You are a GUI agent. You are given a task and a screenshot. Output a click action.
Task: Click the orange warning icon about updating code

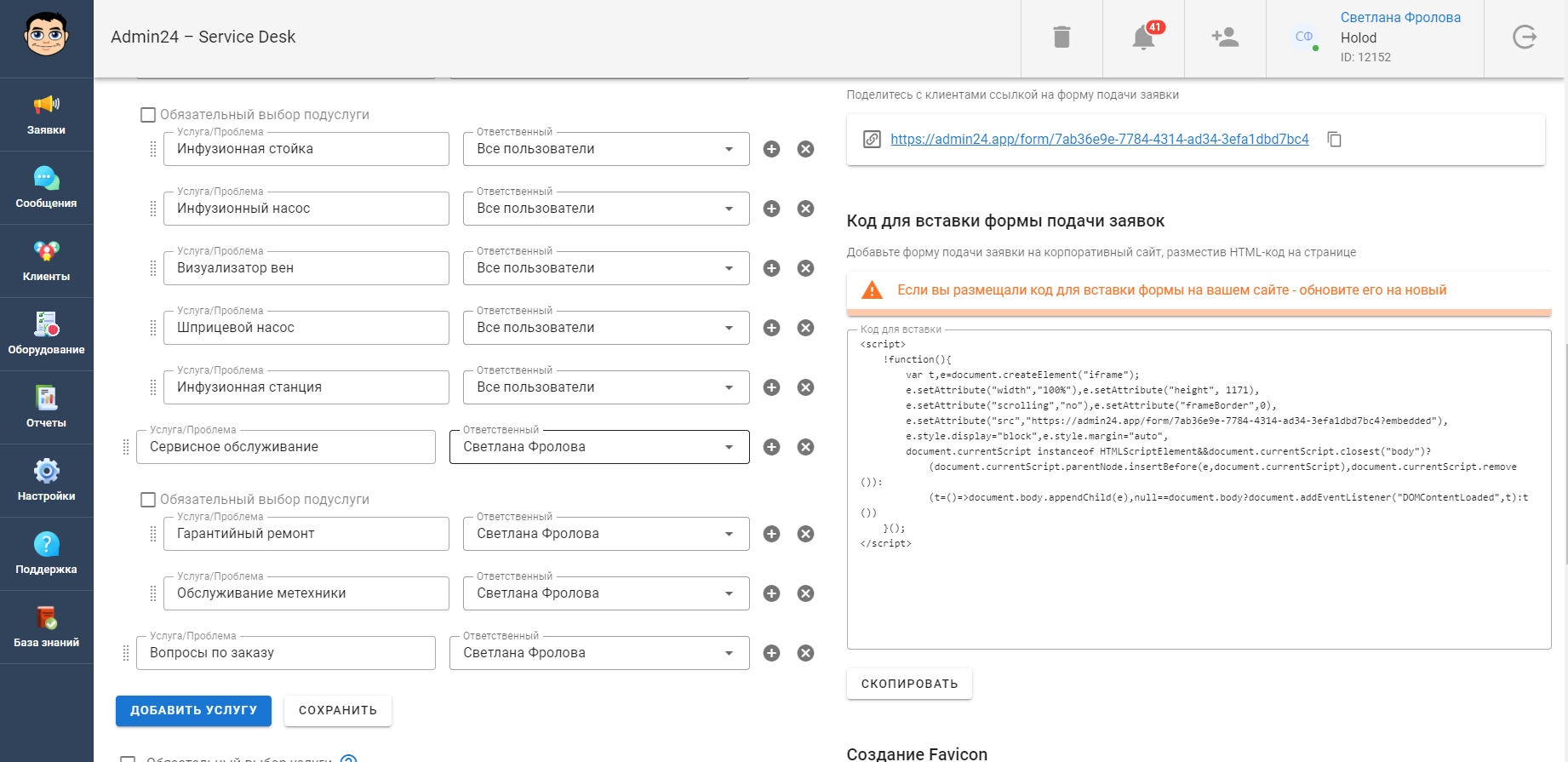(872, 290)
